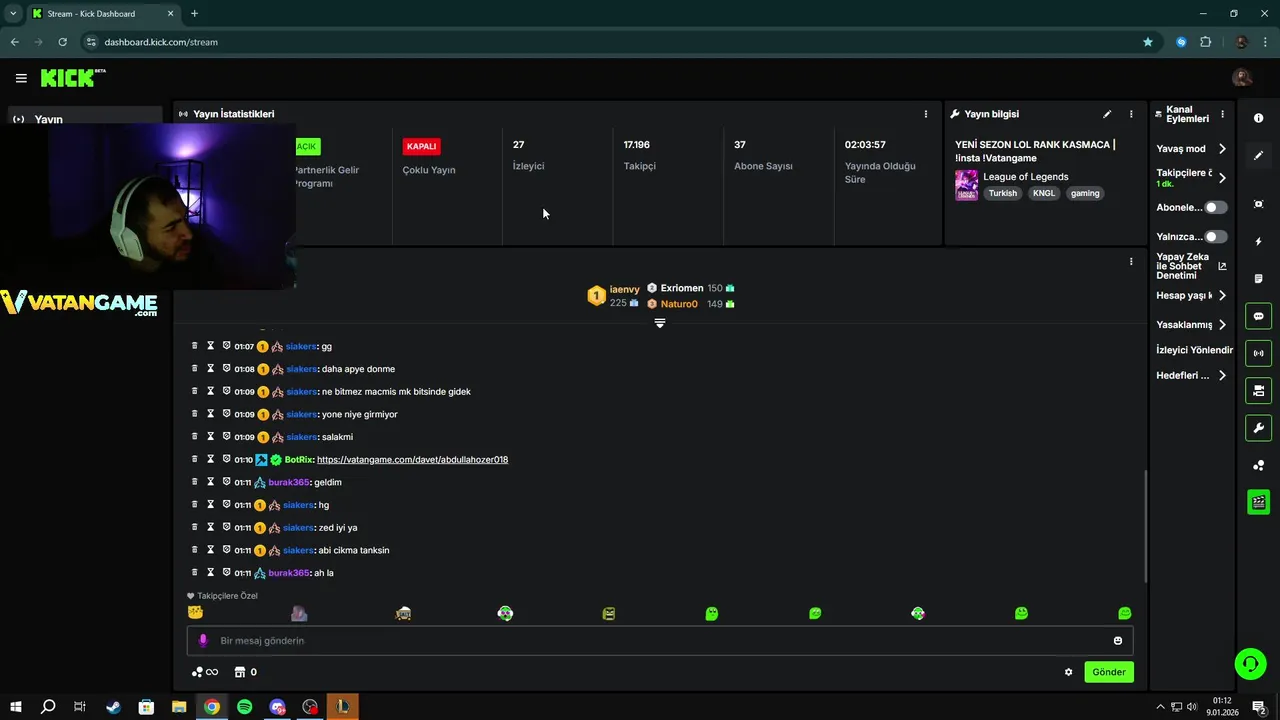Open emoji picker in the chat input

(1118, 641)
